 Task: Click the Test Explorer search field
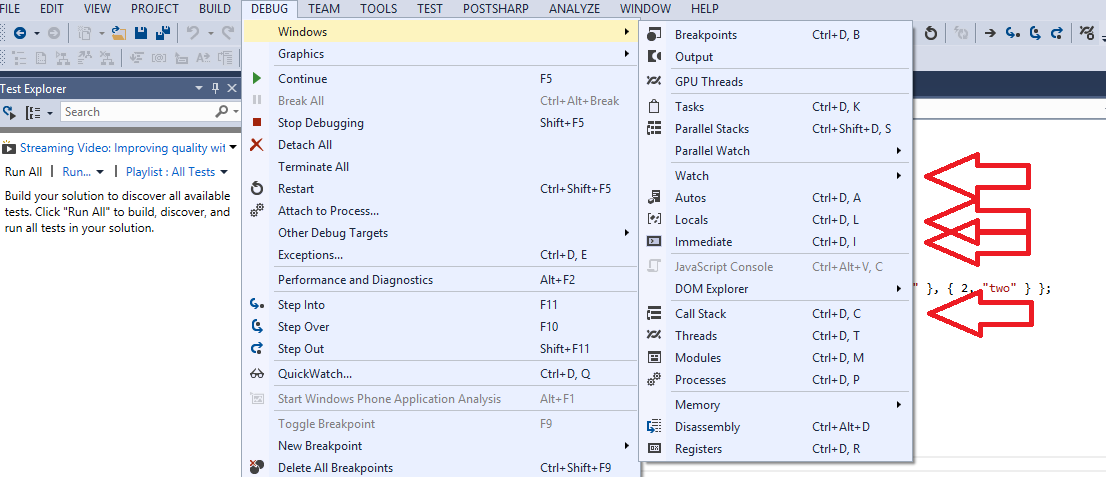tap(136, 112)
